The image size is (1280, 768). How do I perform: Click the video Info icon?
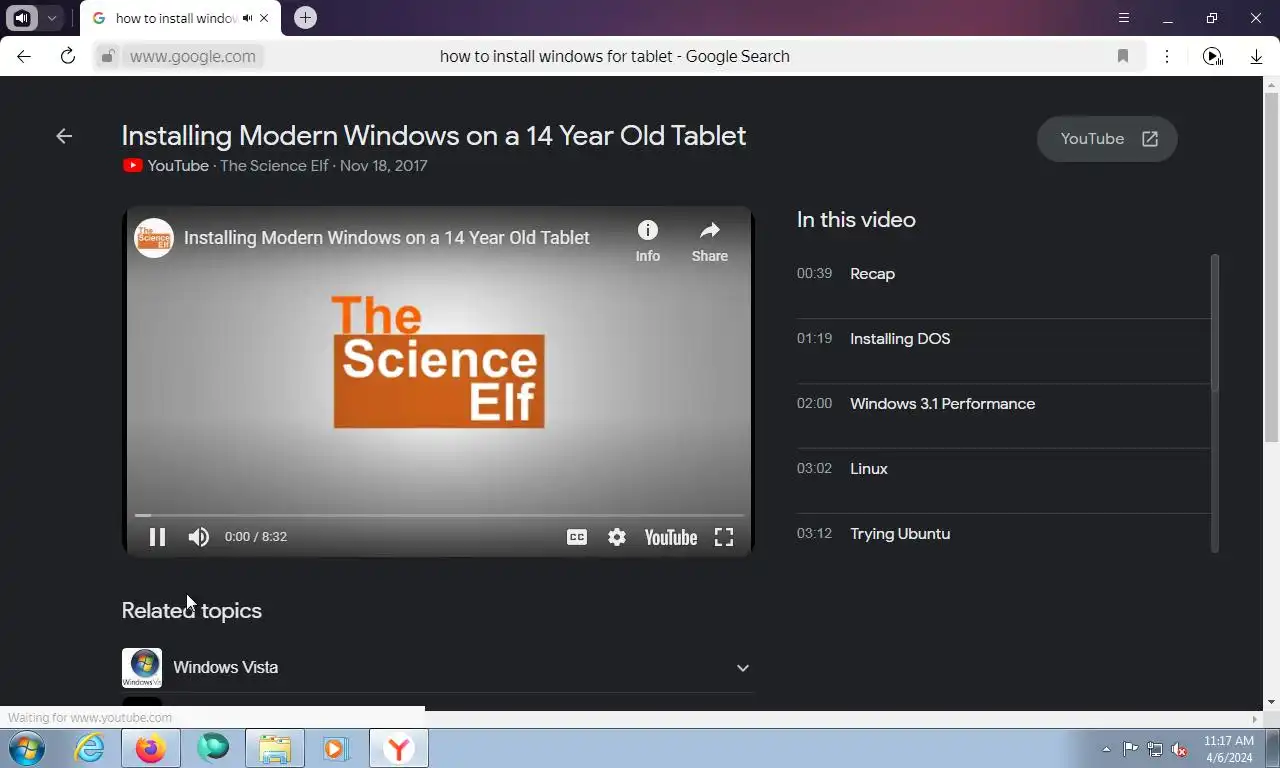(x=648, y=241)
